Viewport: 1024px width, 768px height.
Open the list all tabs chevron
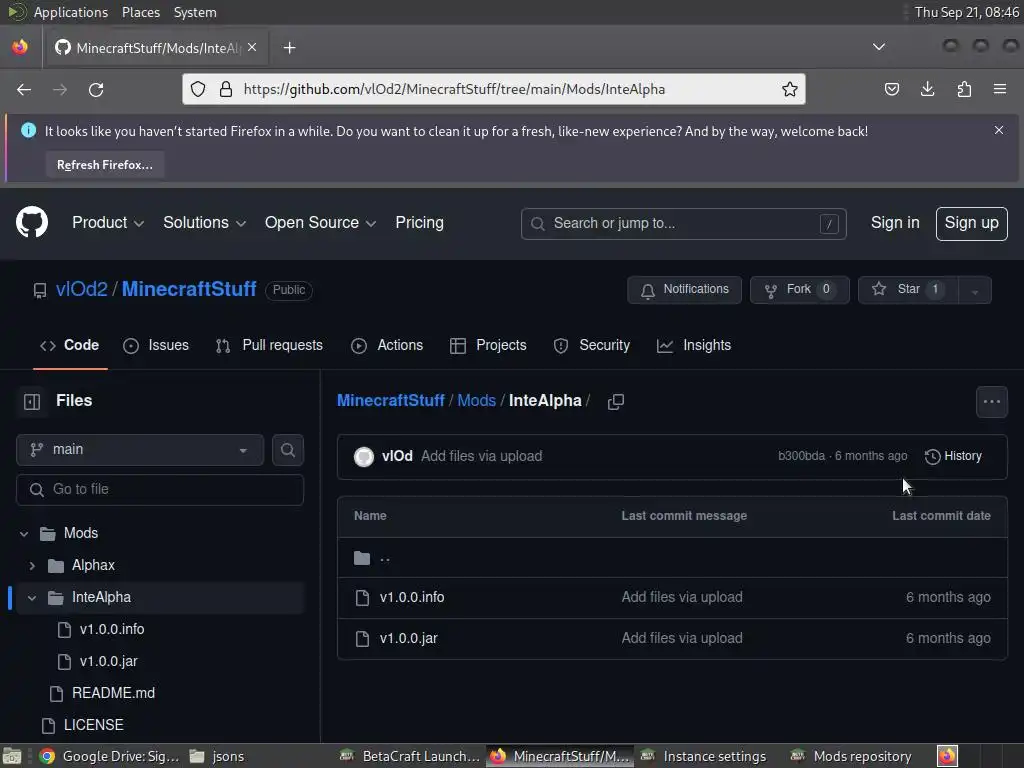click(879, 47)
